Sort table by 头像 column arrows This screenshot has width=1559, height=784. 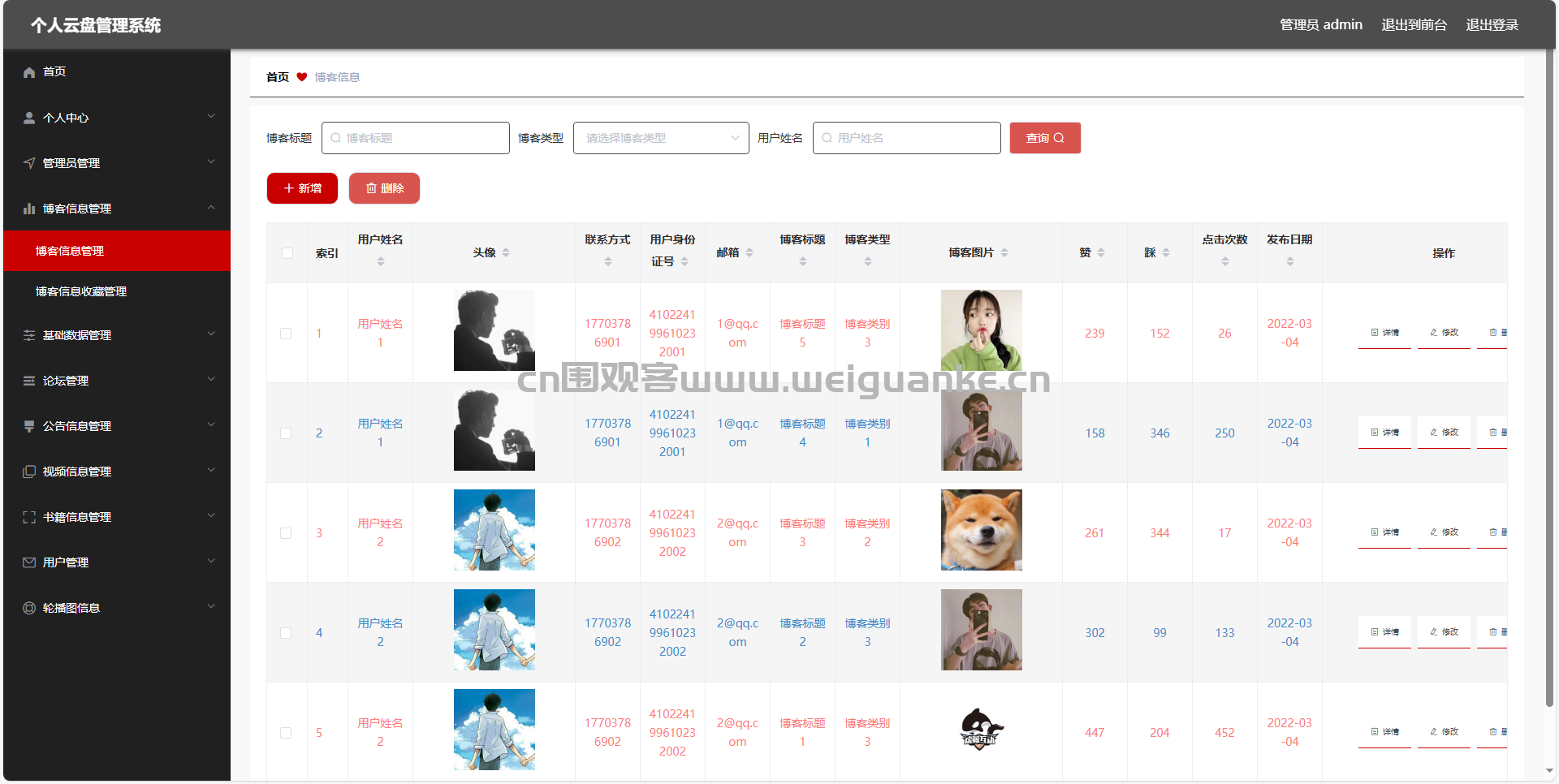pos(506,252)
